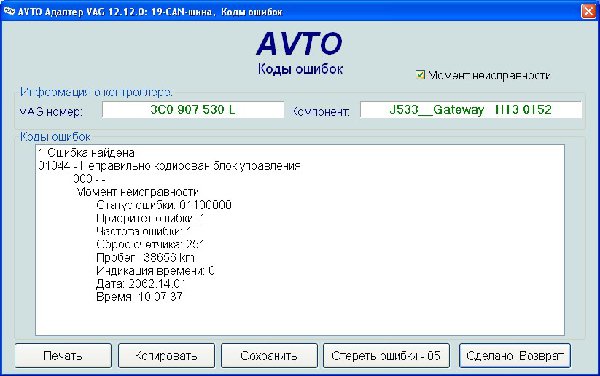Click the Статус ошибки line
600x376 pixels.
pyautogui.click(x=164, y=205)
